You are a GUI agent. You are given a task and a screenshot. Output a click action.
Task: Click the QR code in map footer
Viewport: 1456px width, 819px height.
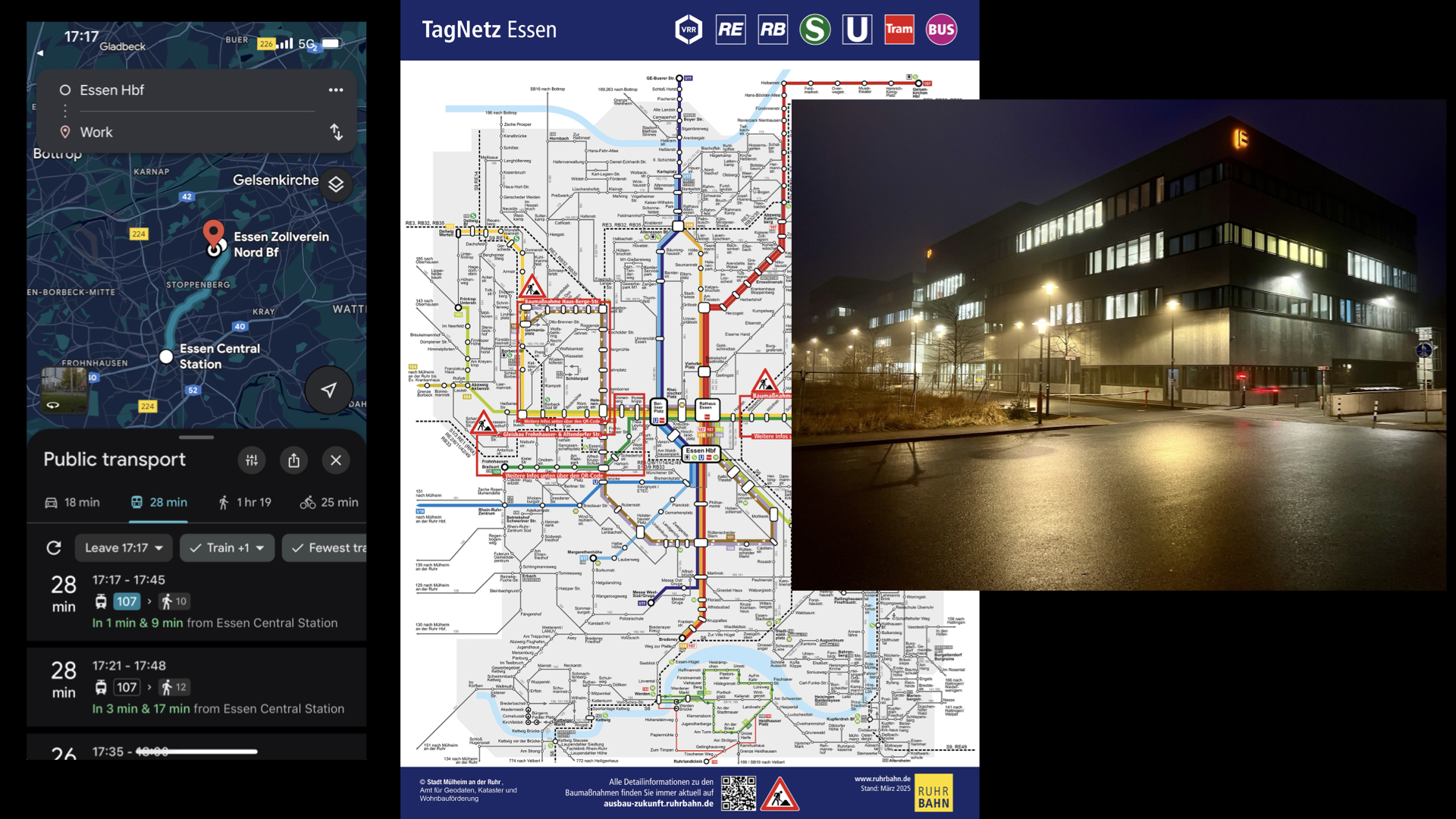739,793
